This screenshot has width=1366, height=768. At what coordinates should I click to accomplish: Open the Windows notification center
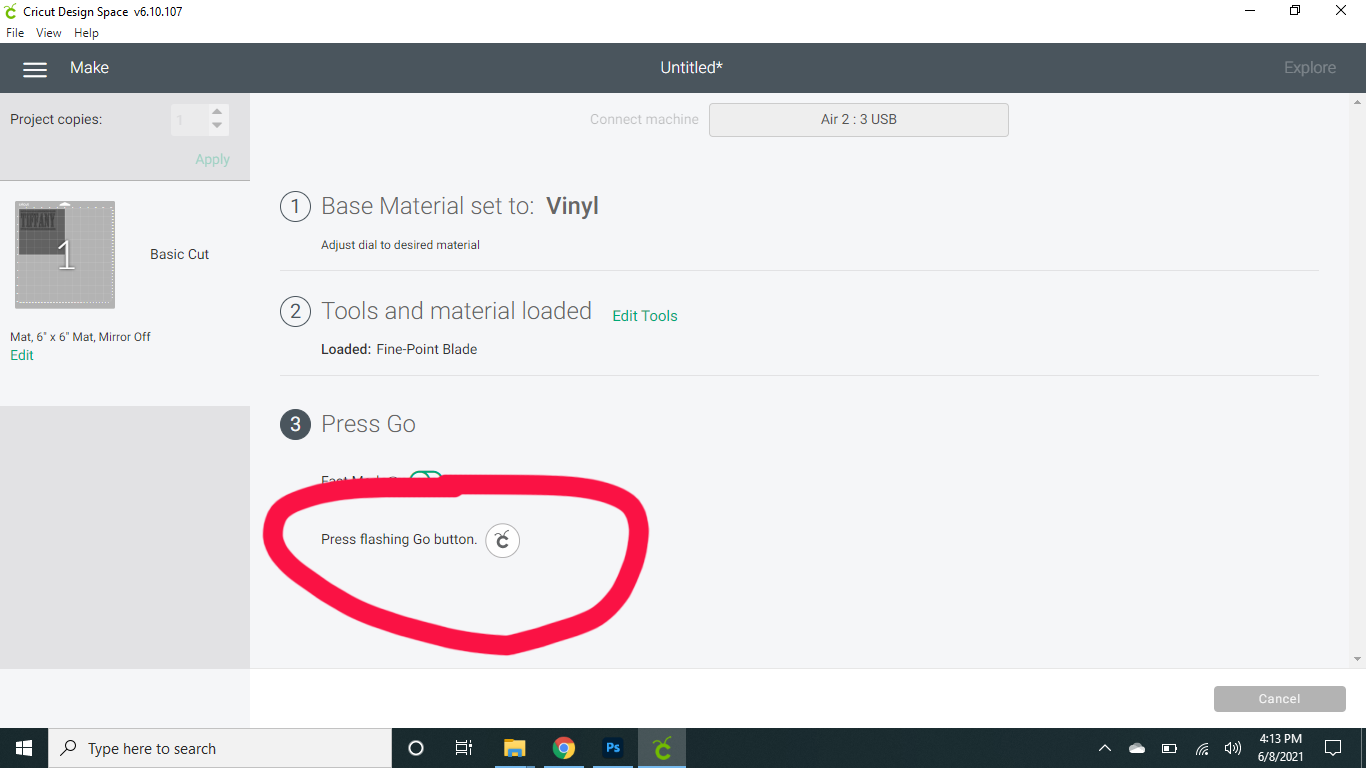click(x=1333, y=748)
